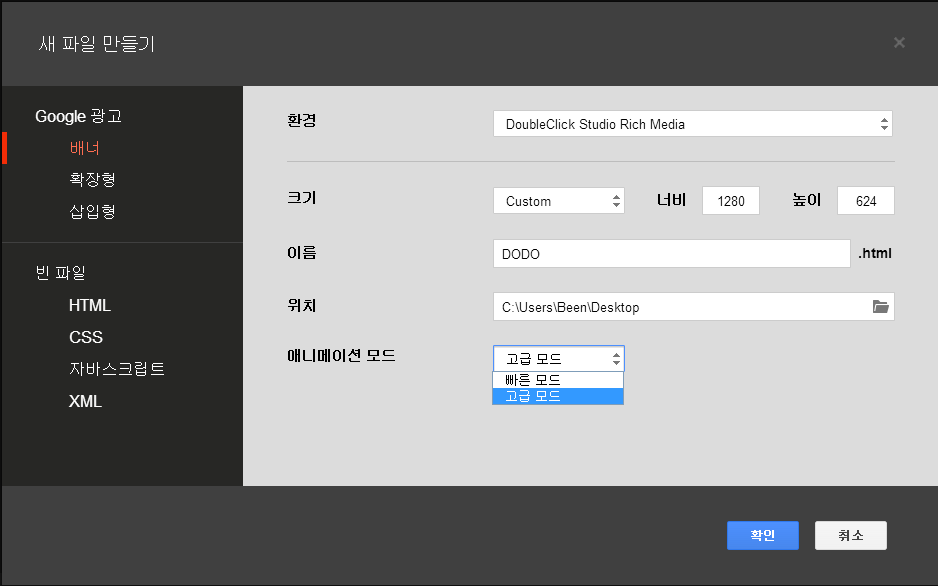Open the 크기 Custom size dropdown
Screen dimensions: 938x586
click(x=558, y=201)
